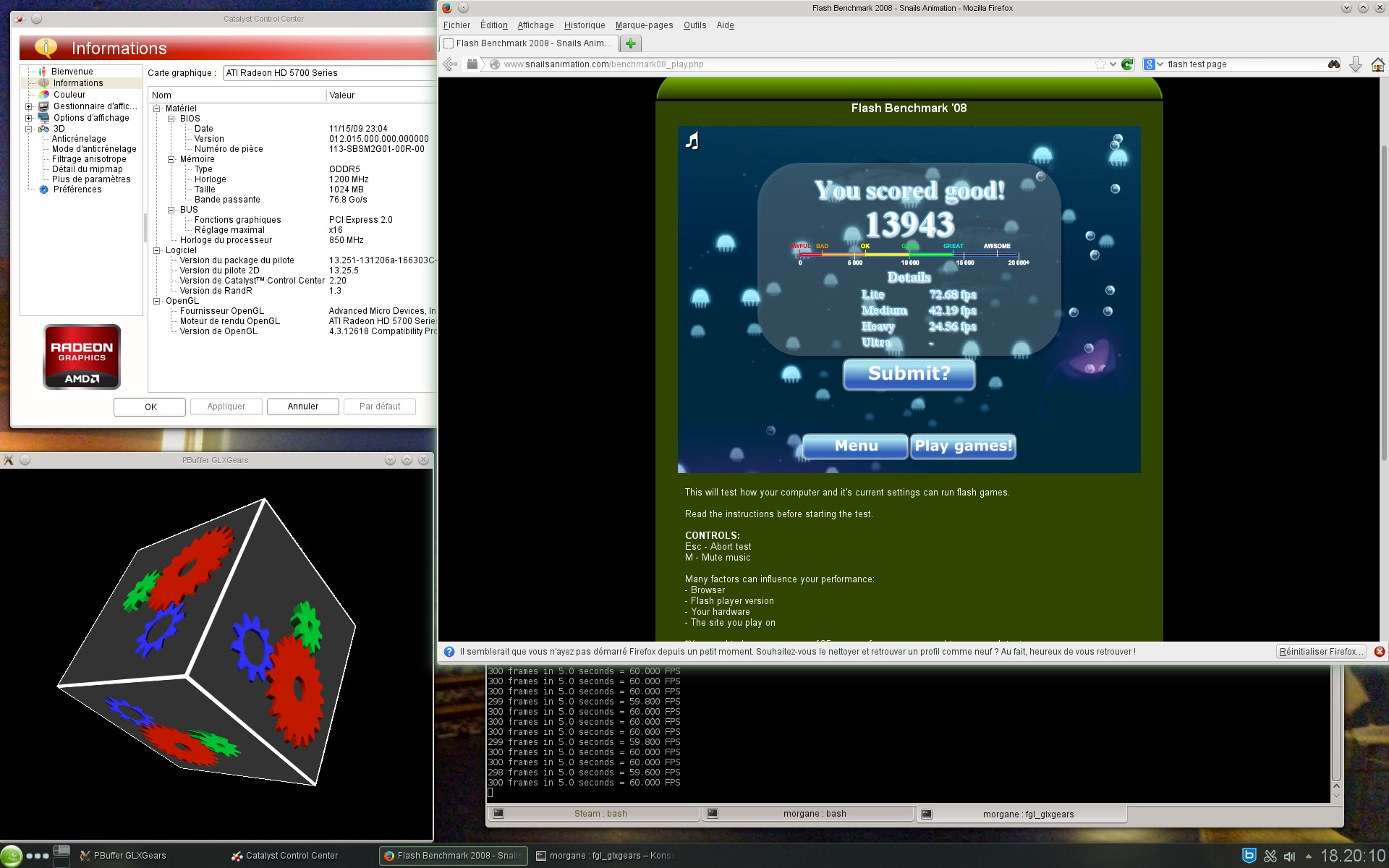Select Filtrage anisotrope tree item
This screenshot has height=868, width=1389.
point(89,159)
